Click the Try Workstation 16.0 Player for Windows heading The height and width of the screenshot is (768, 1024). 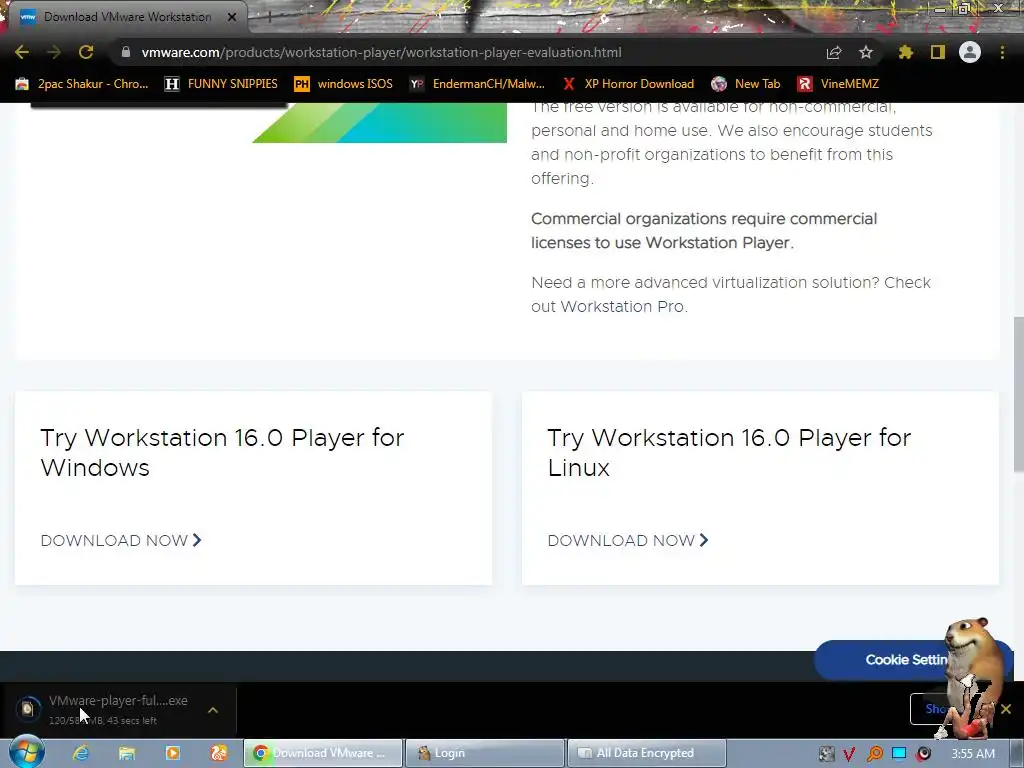[x=222, y=453]
